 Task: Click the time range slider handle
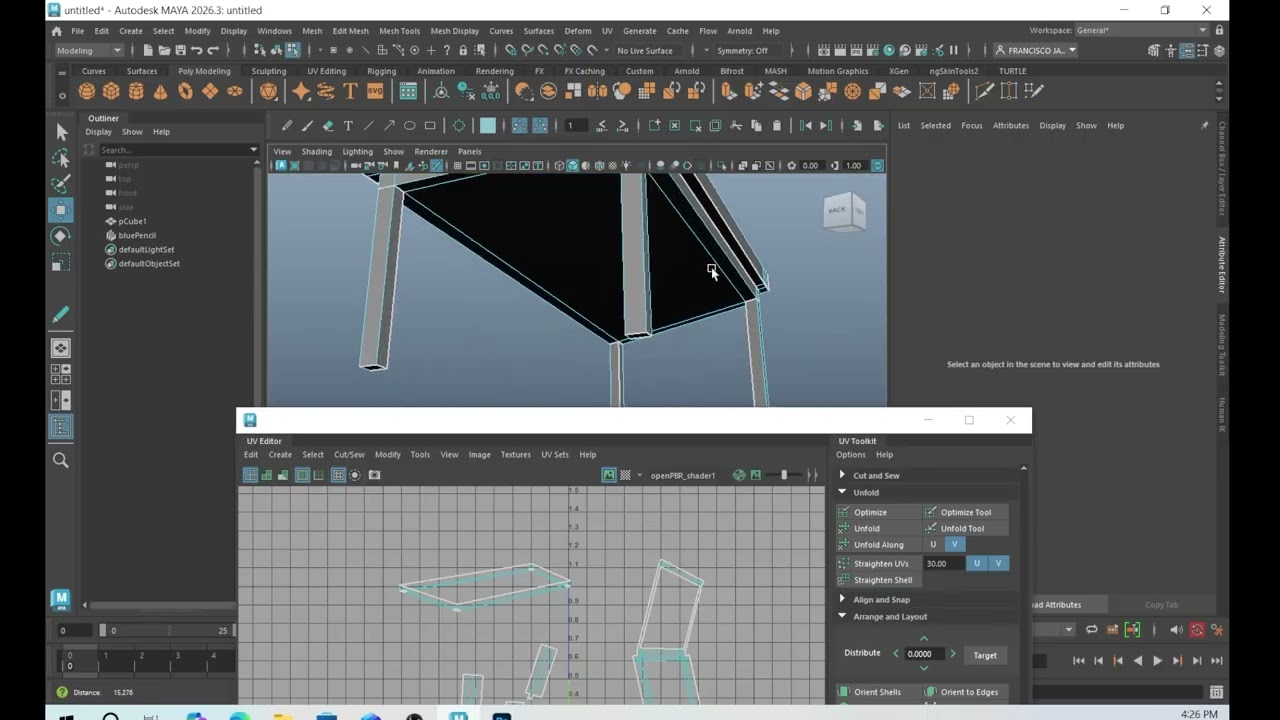(102, 630)
